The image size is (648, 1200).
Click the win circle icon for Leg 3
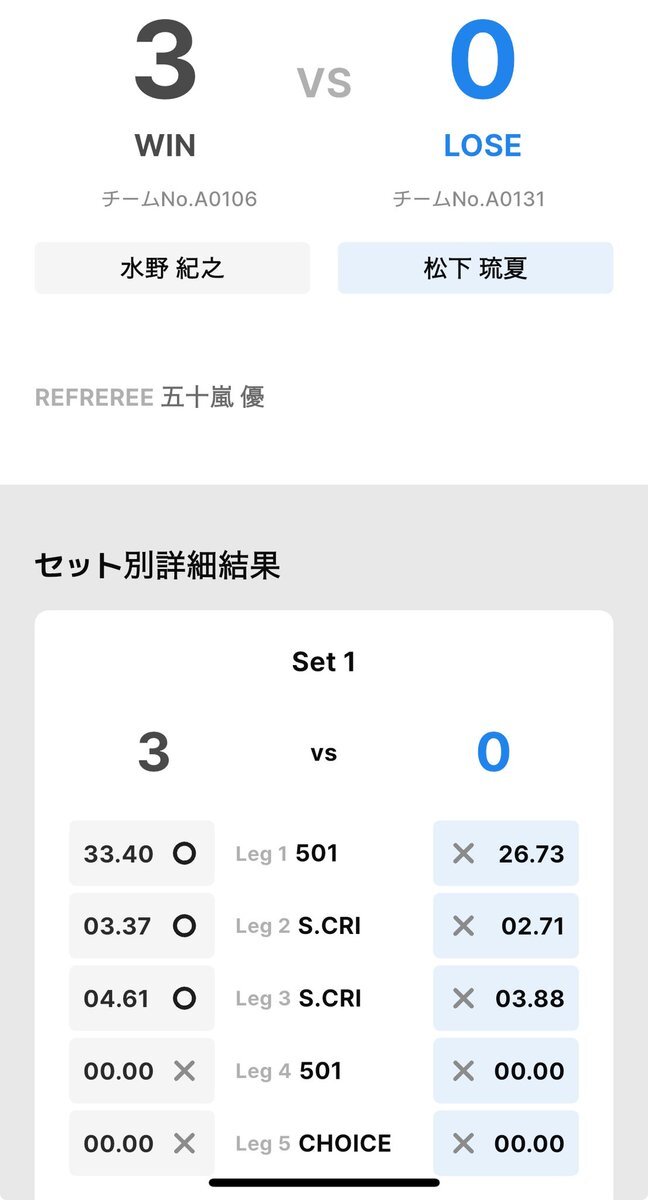(184, 998)
